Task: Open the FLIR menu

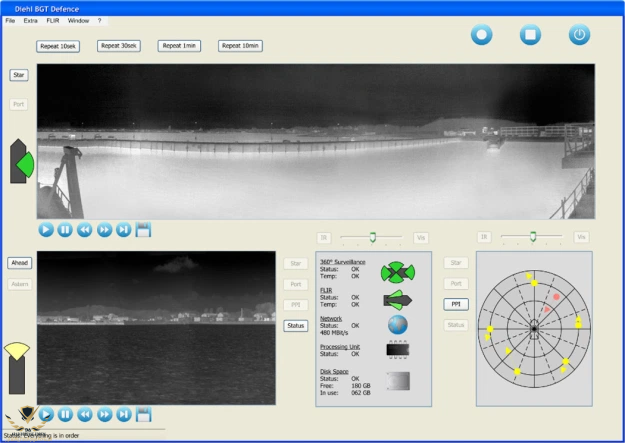Action: [x=53, y=20]
